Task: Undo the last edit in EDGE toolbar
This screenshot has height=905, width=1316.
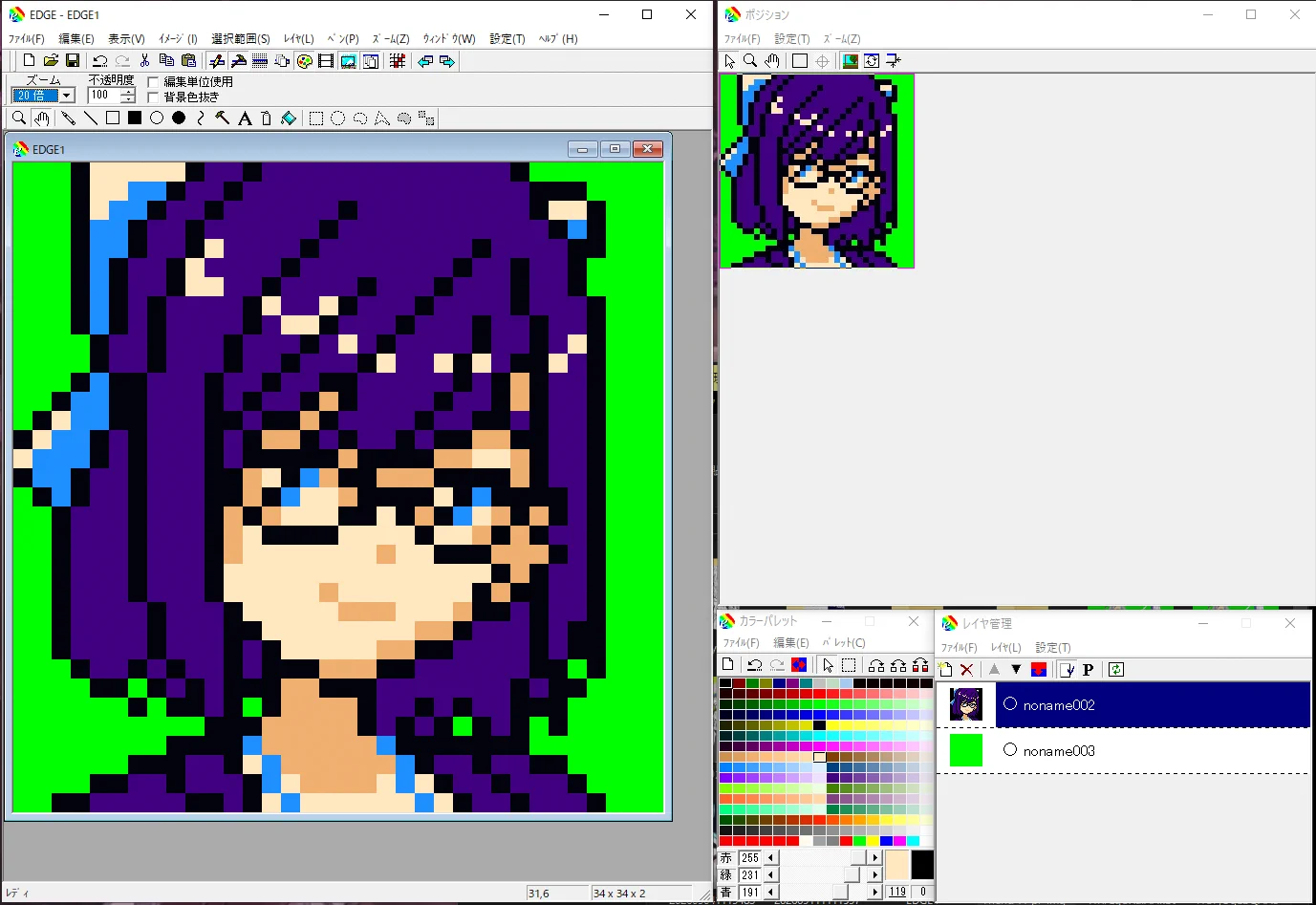Action: 99,61
